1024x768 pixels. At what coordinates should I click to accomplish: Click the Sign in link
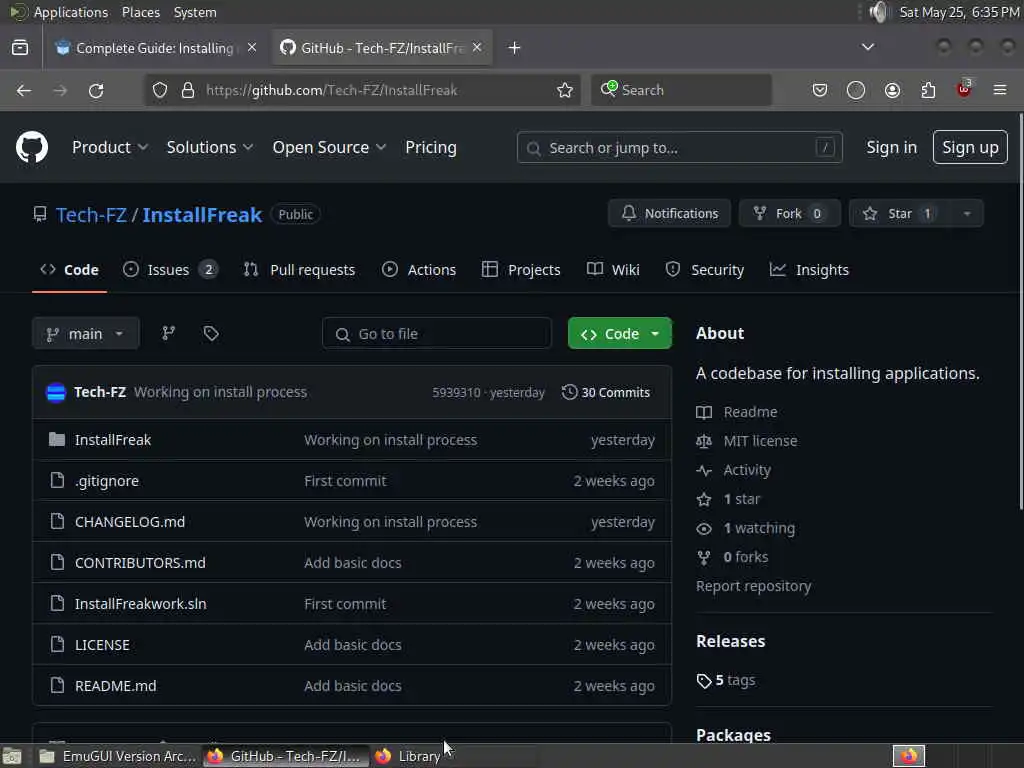tap(891, 148)
